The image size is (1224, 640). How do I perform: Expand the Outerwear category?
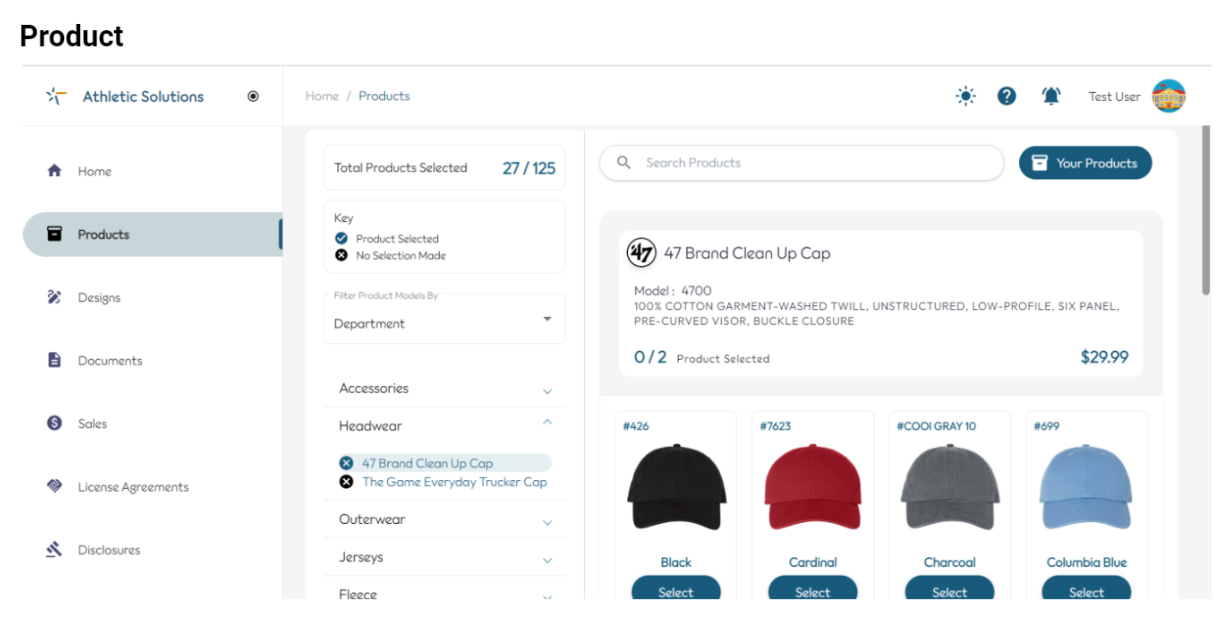coord(444,520)
